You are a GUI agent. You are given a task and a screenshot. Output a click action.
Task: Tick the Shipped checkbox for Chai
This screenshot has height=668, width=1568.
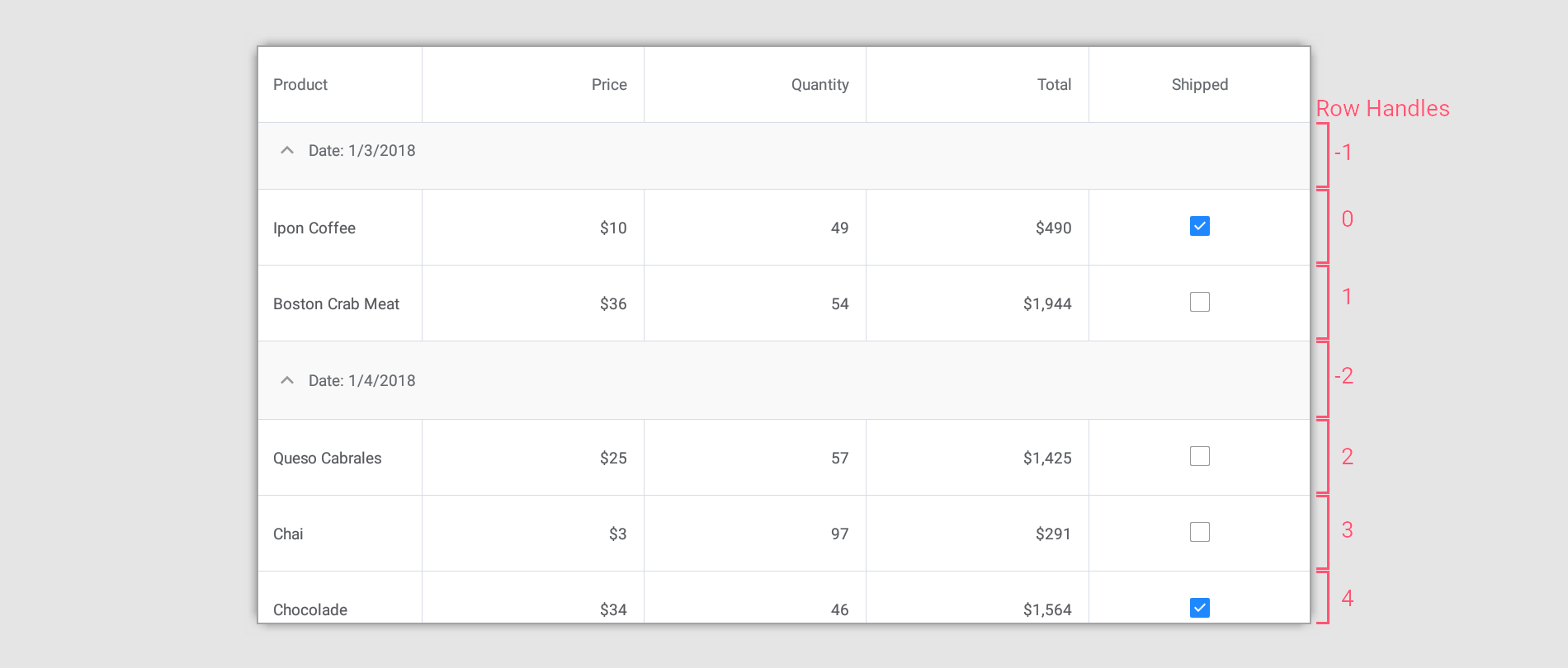pos(1200,532)
